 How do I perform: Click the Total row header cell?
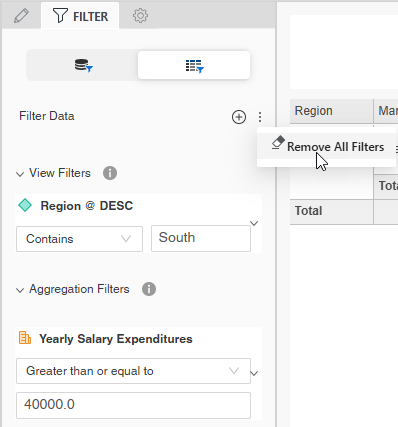(x=332, y=212)
